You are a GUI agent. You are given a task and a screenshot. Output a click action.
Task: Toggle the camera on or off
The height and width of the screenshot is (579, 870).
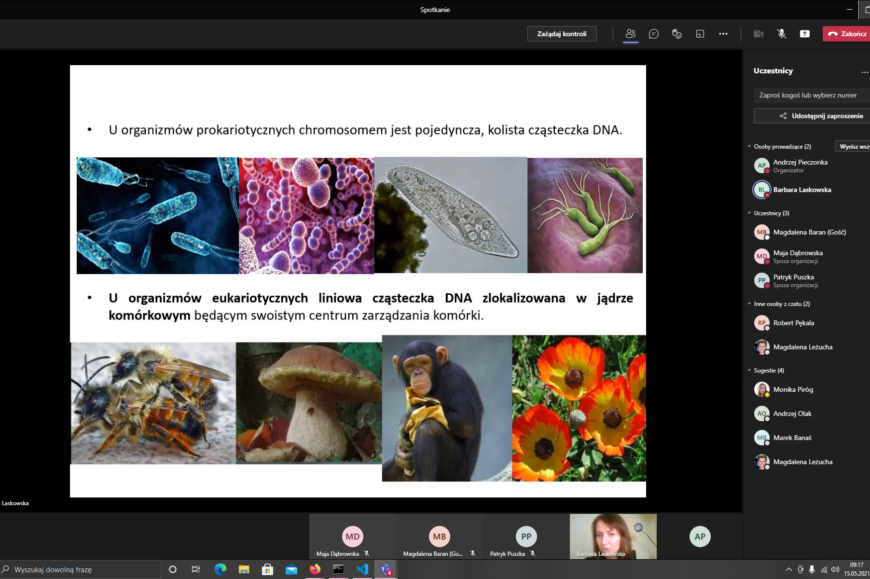point(758,34)
